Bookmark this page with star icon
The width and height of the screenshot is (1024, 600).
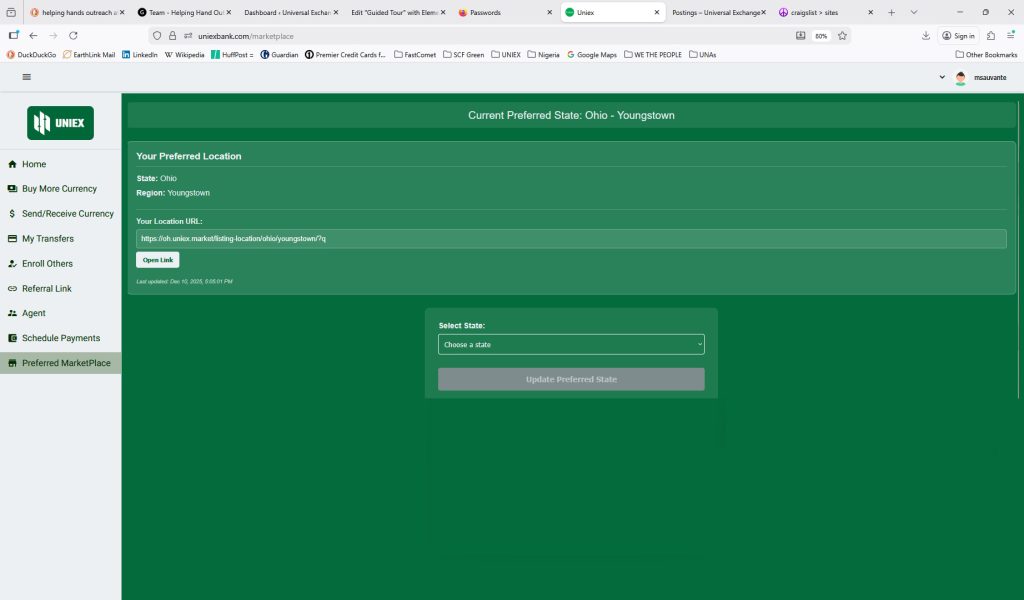(843, 35)
